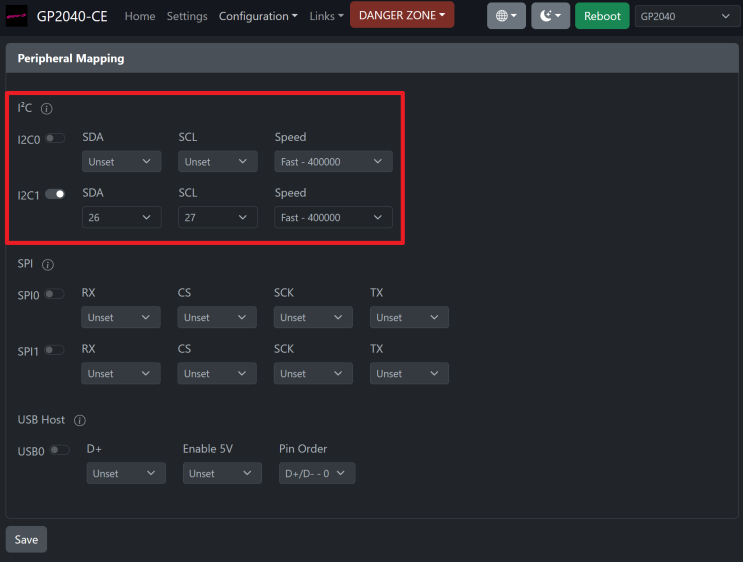Click the green Reboot button
743x562 pixels.
[x=602, y=16]
